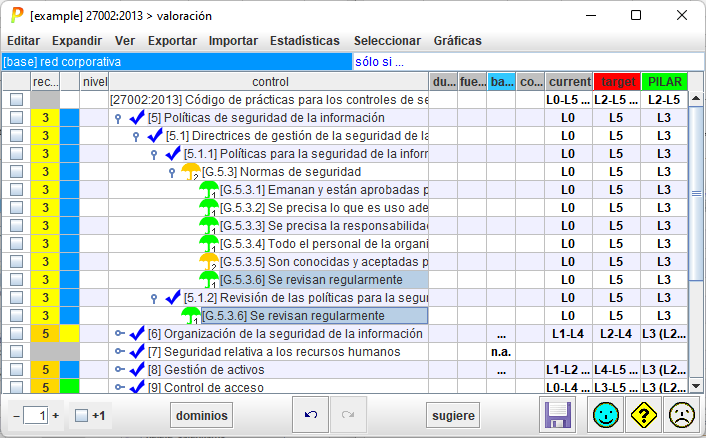The width and height of the screenshot is (706, 438).
Task: Open the Estadísticas menu
Action: 305,41
